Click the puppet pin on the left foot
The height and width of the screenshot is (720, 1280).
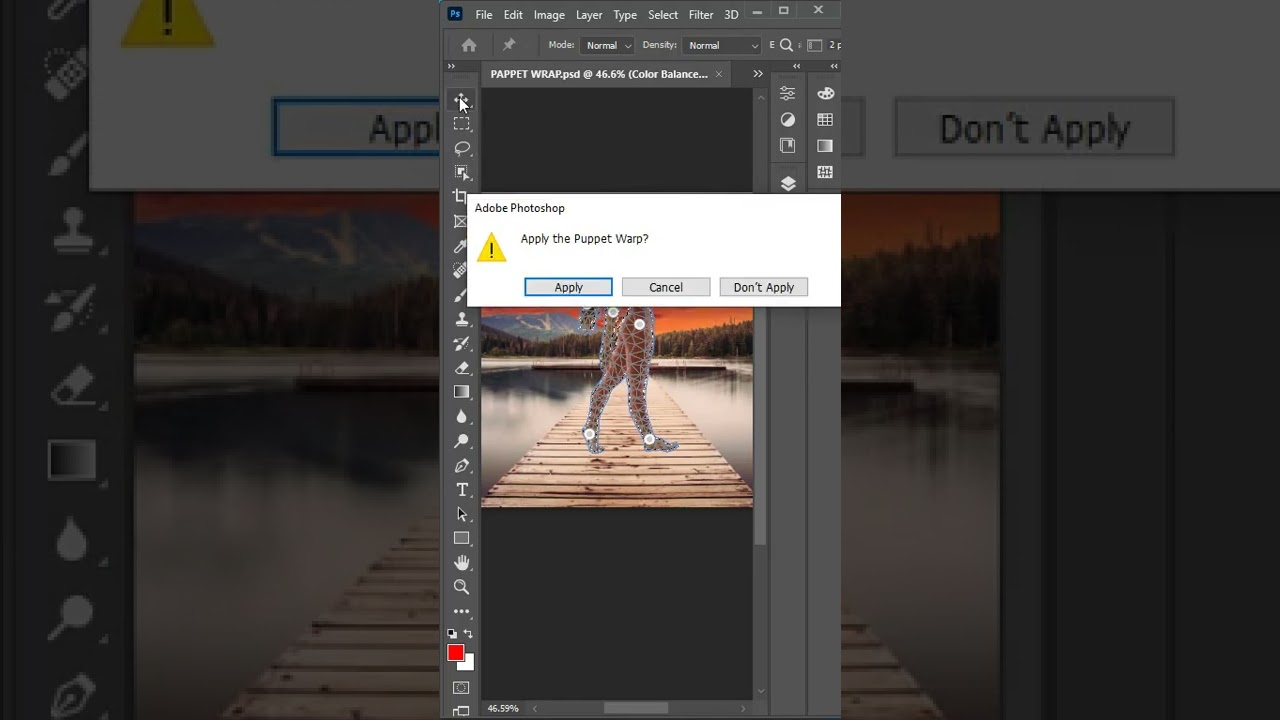(x=589, y=434)
